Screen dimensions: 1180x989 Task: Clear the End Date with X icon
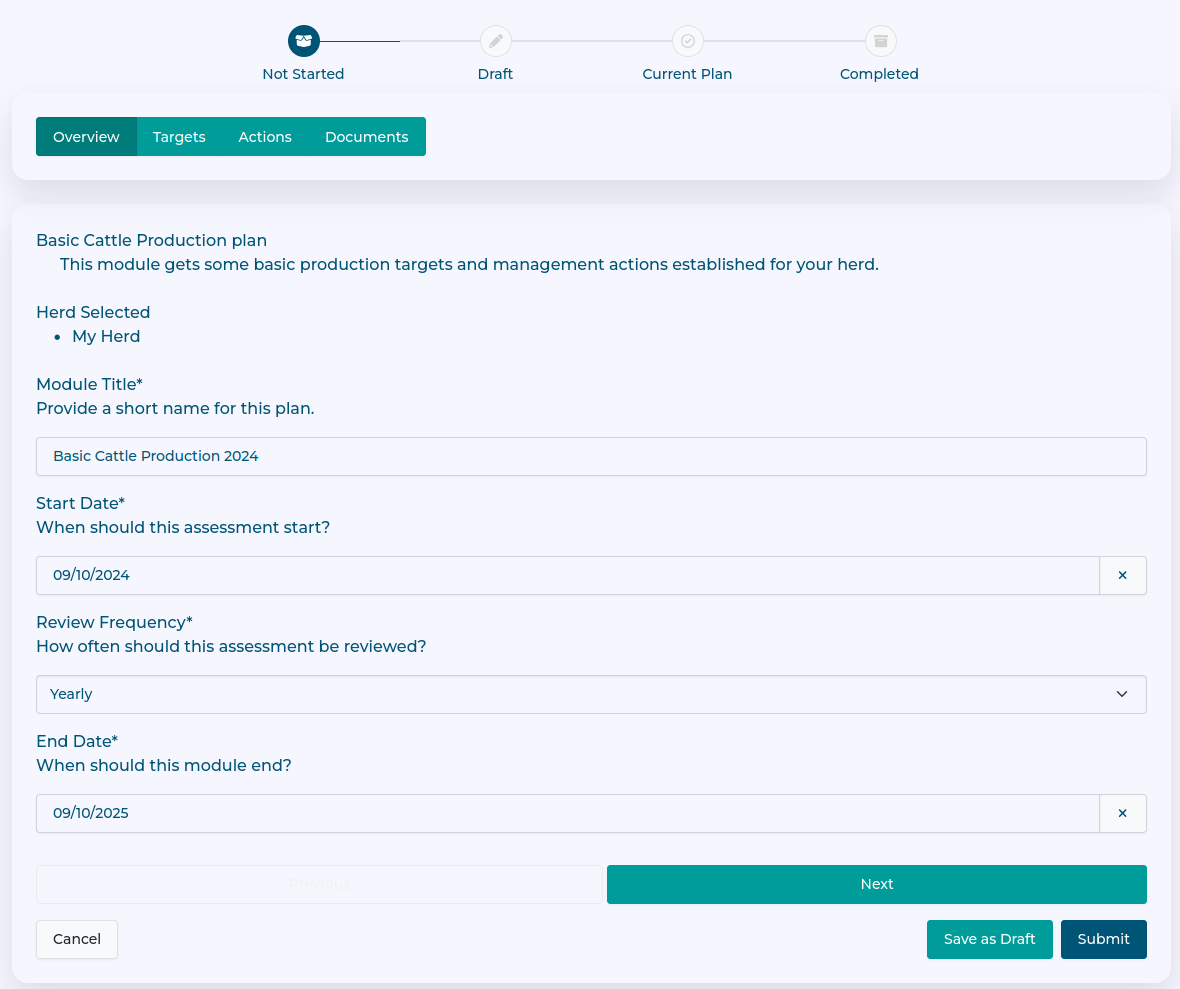[x=1122, y=813]
